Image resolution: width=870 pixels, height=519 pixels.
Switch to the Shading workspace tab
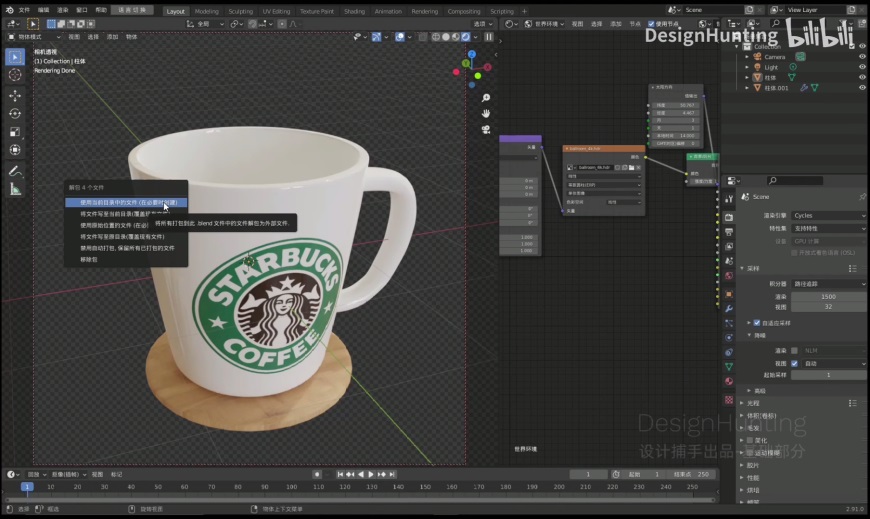click(354, 11)
